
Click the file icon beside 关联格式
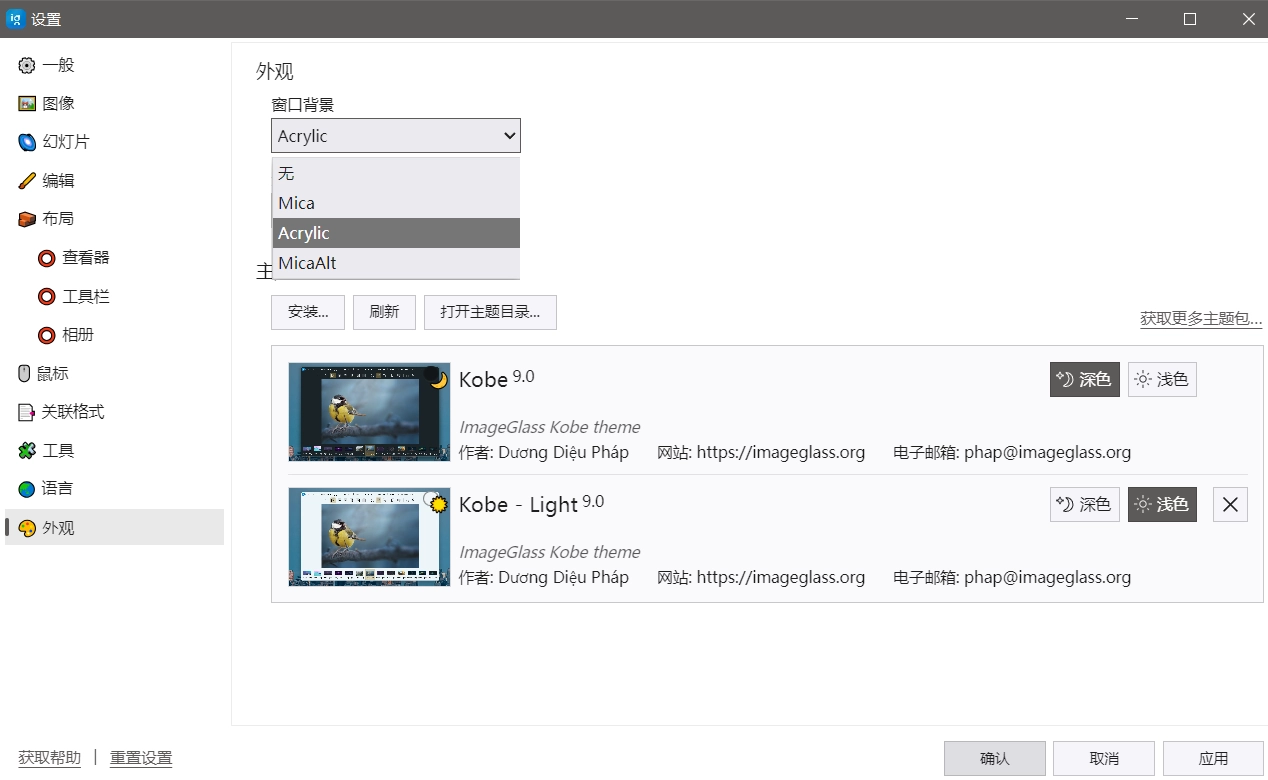[x=27, y=412]
